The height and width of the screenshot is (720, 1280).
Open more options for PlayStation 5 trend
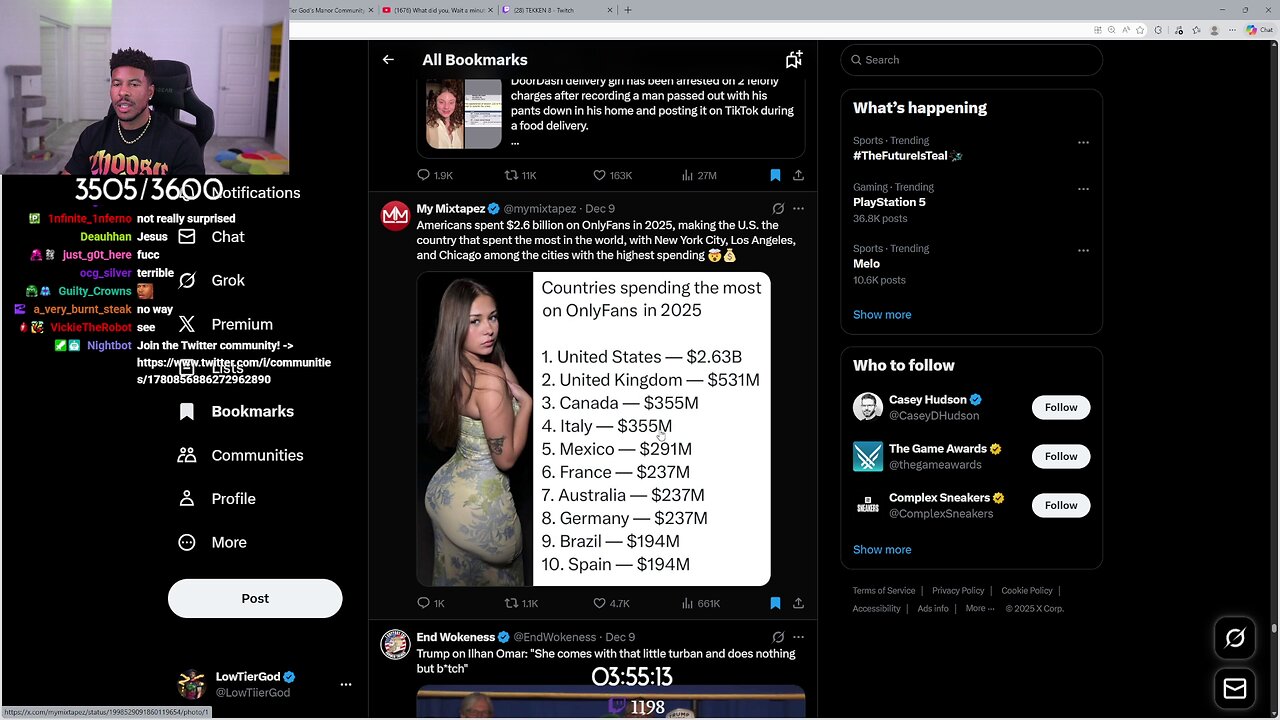click(1083, 188)
